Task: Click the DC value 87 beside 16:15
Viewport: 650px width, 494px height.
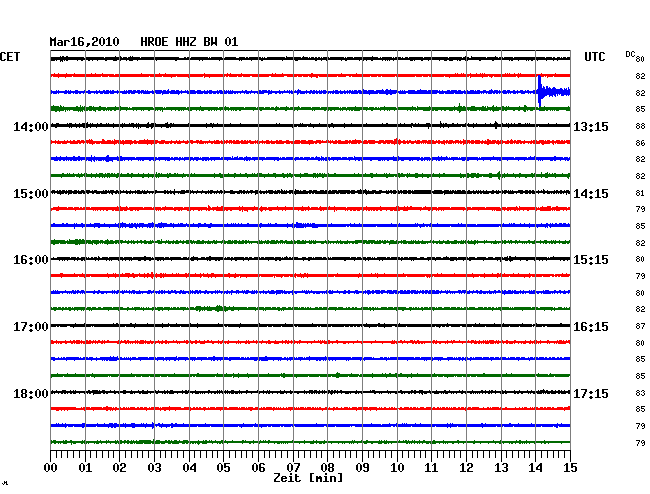Action: point(640,326)
